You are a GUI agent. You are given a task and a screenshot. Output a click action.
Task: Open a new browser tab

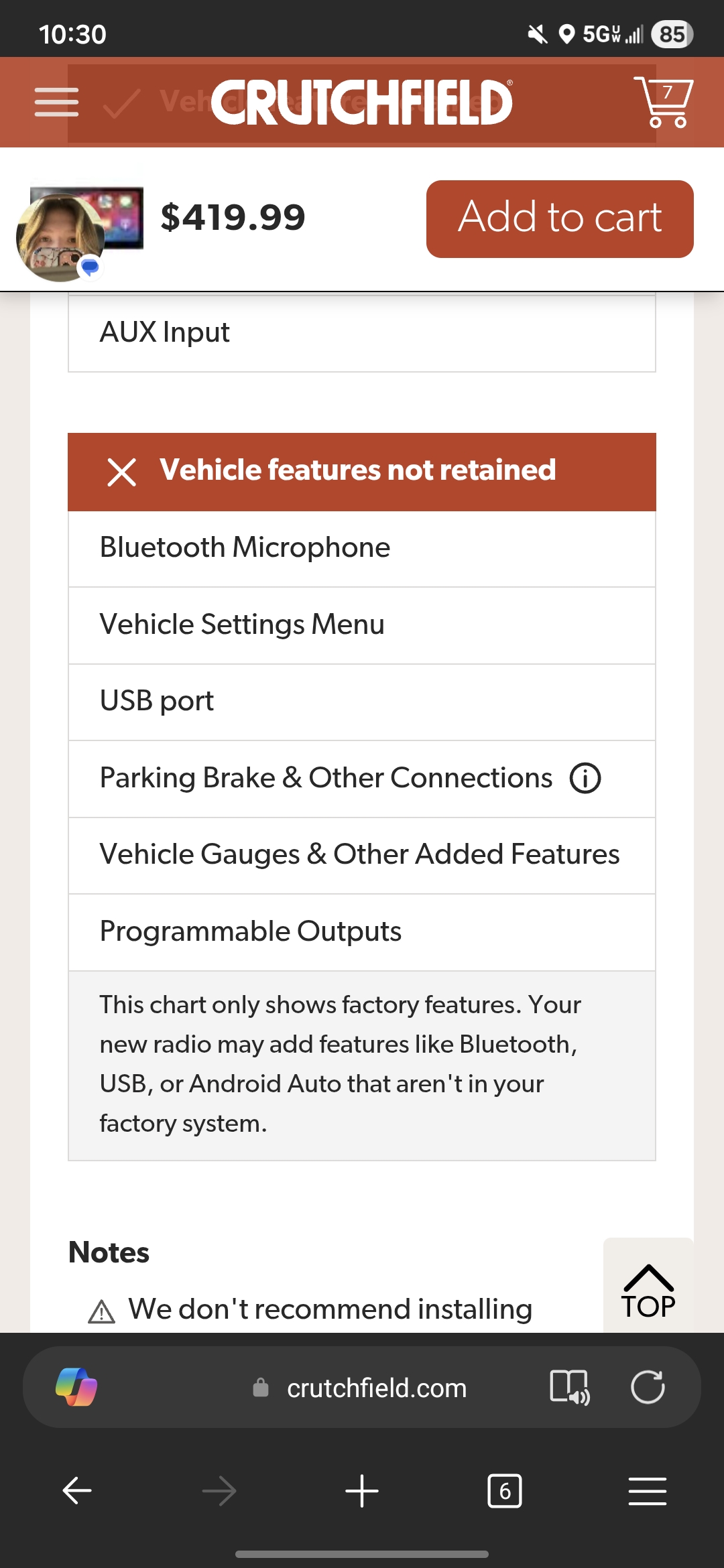362,1491
